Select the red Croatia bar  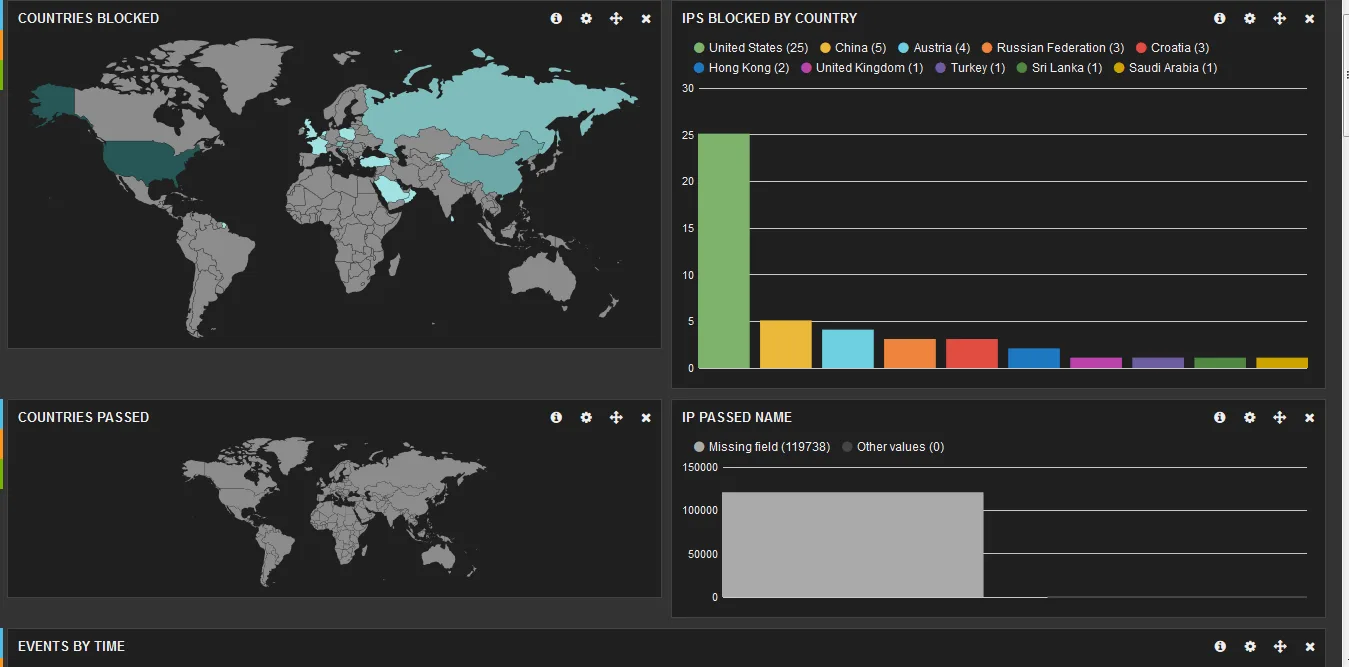[x=972, y=354]
